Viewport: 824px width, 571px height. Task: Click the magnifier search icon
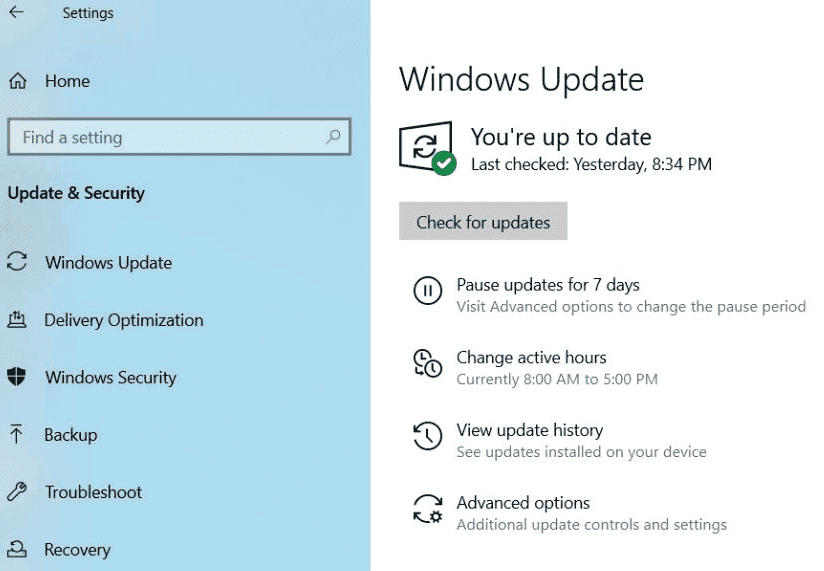tap(333, 137)
